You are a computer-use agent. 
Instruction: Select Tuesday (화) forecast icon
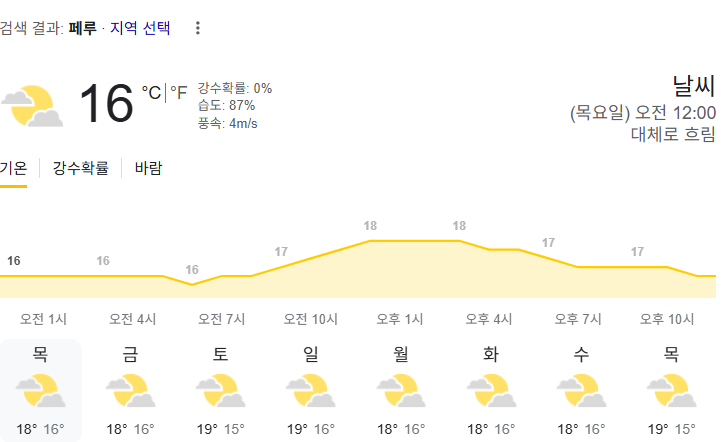pyautogui.click(x=491, y=390)
